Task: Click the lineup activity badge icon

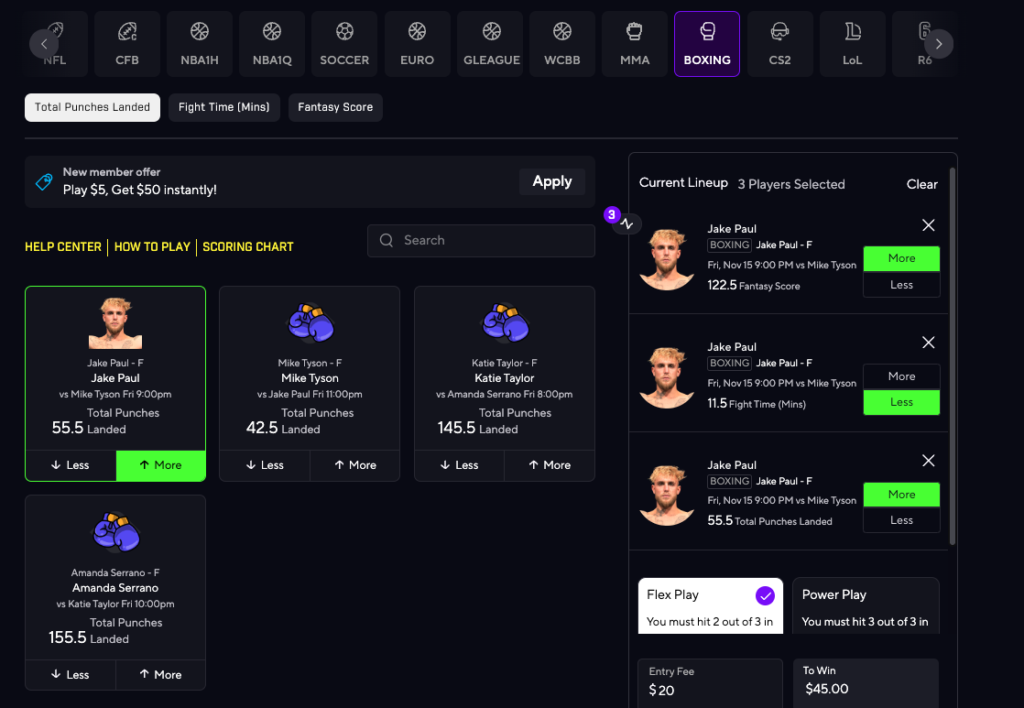Action: (x=626, y=223)
